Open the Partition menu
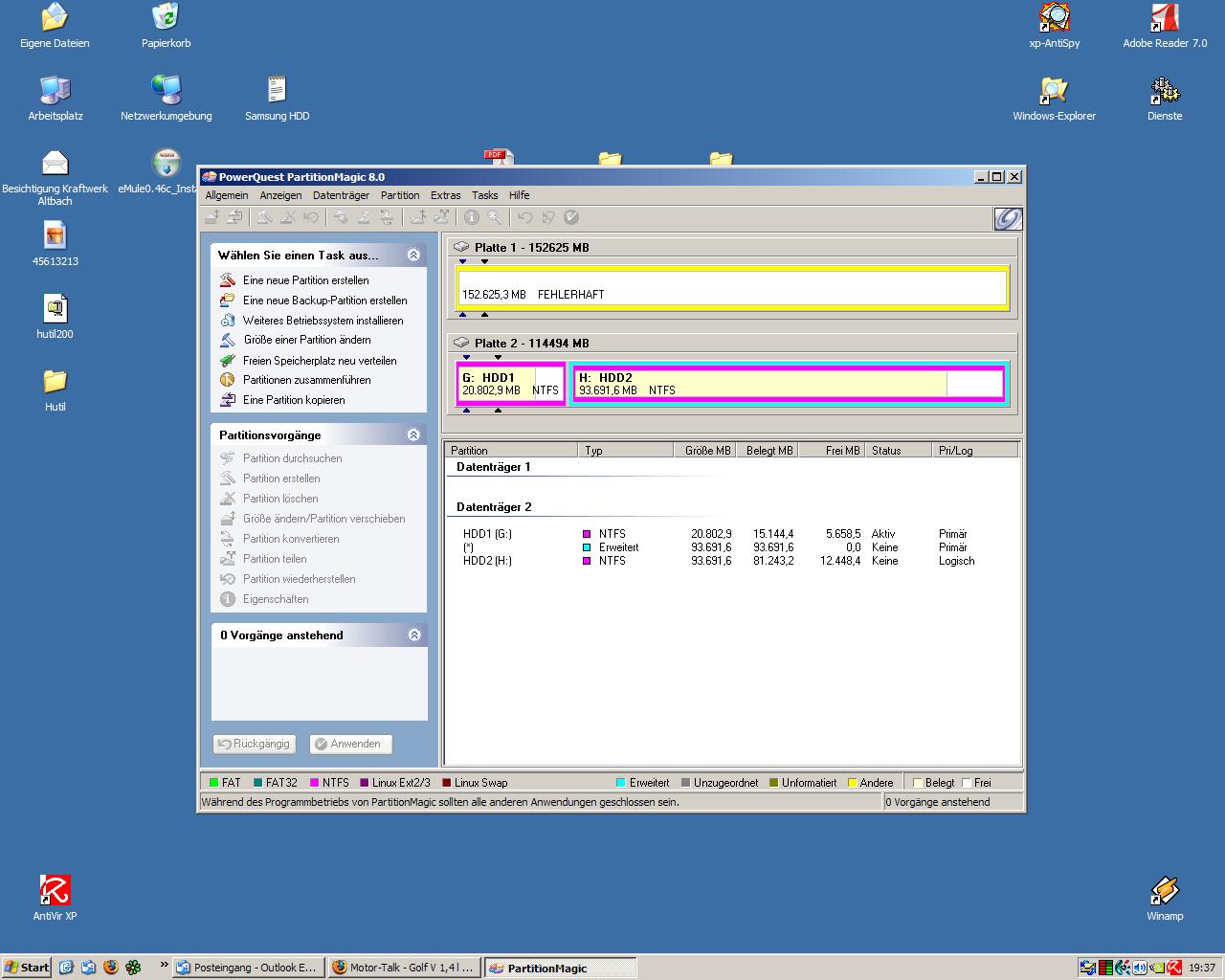 (x=400, y=195)
